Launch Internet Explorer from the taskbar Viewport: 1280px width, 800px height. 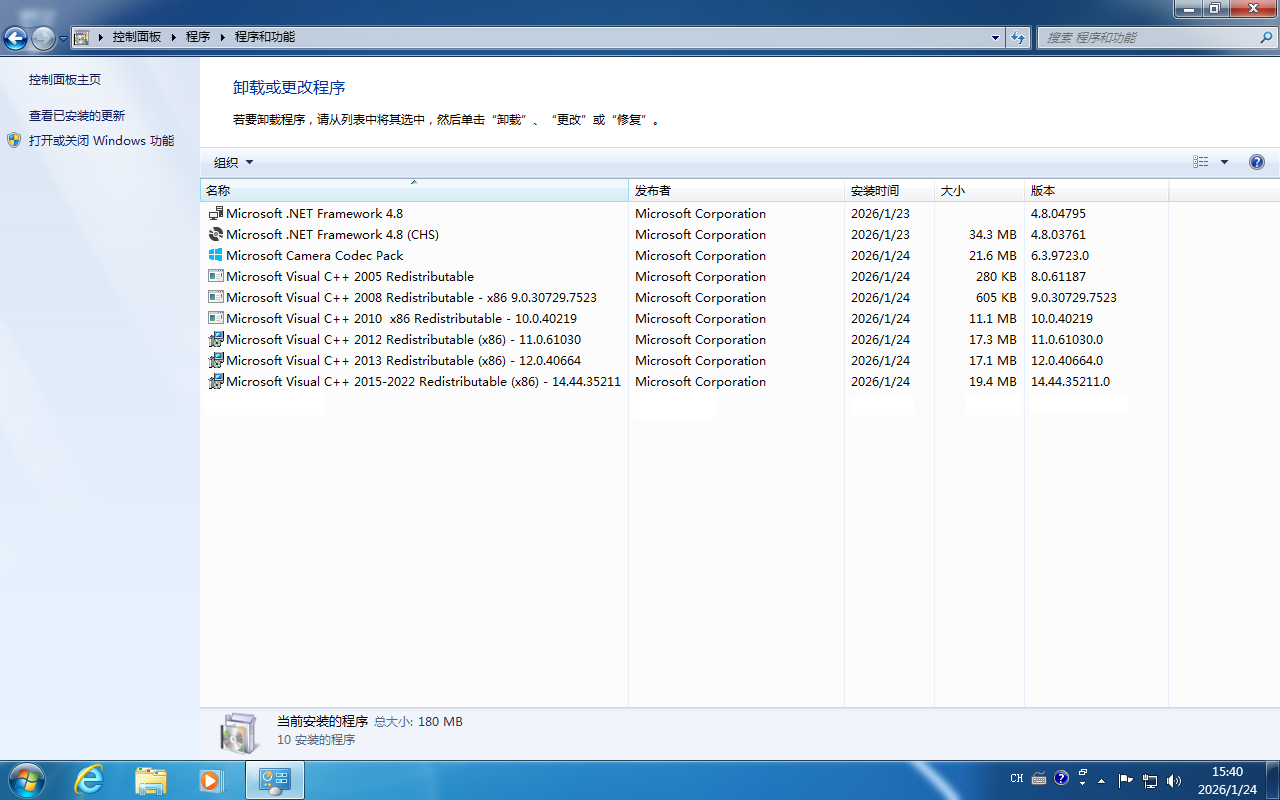tap(89, 779)
